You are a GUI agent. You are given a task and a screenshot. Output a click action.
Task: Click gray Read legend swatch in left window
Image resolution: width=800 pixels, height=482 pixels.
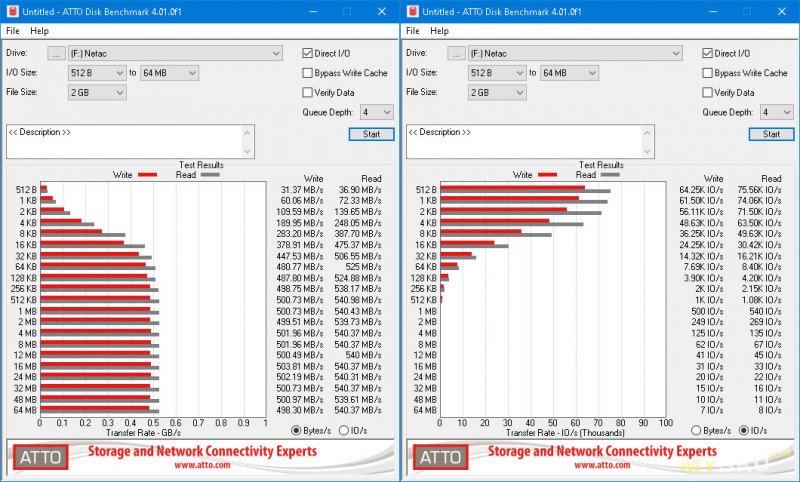210,175
